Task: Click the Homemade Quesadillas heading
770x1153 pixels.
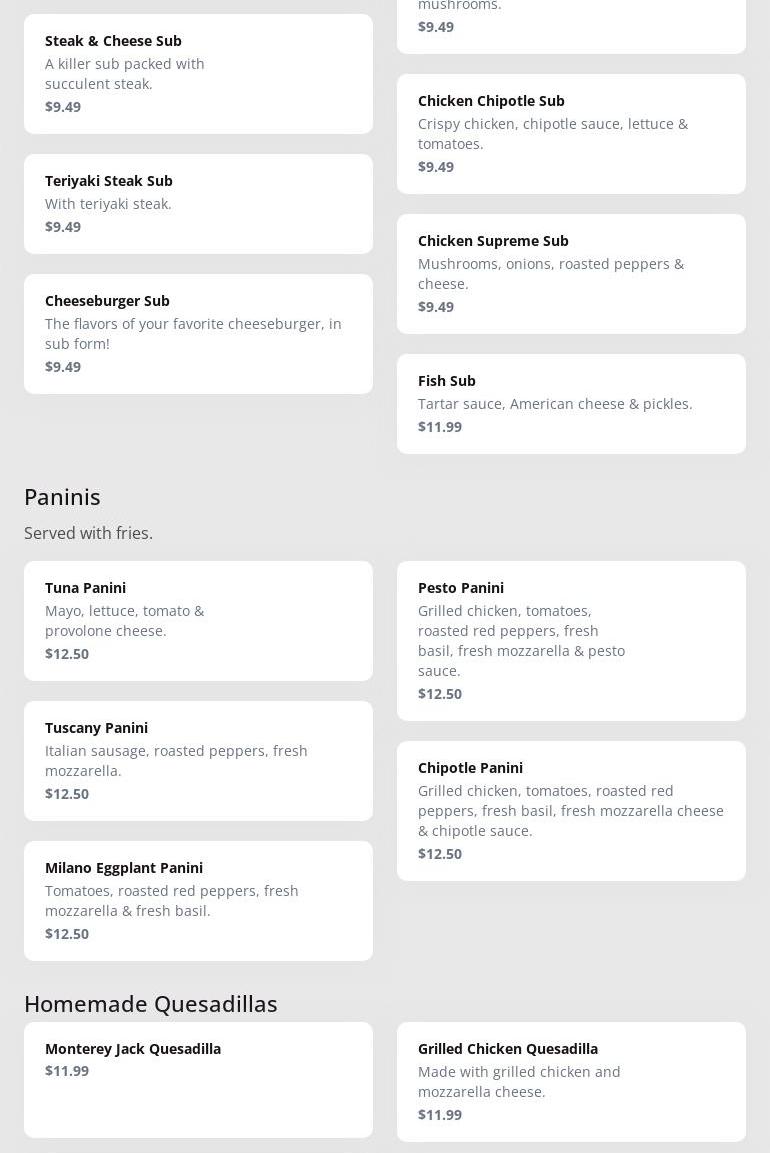Action: [151, 1004]
